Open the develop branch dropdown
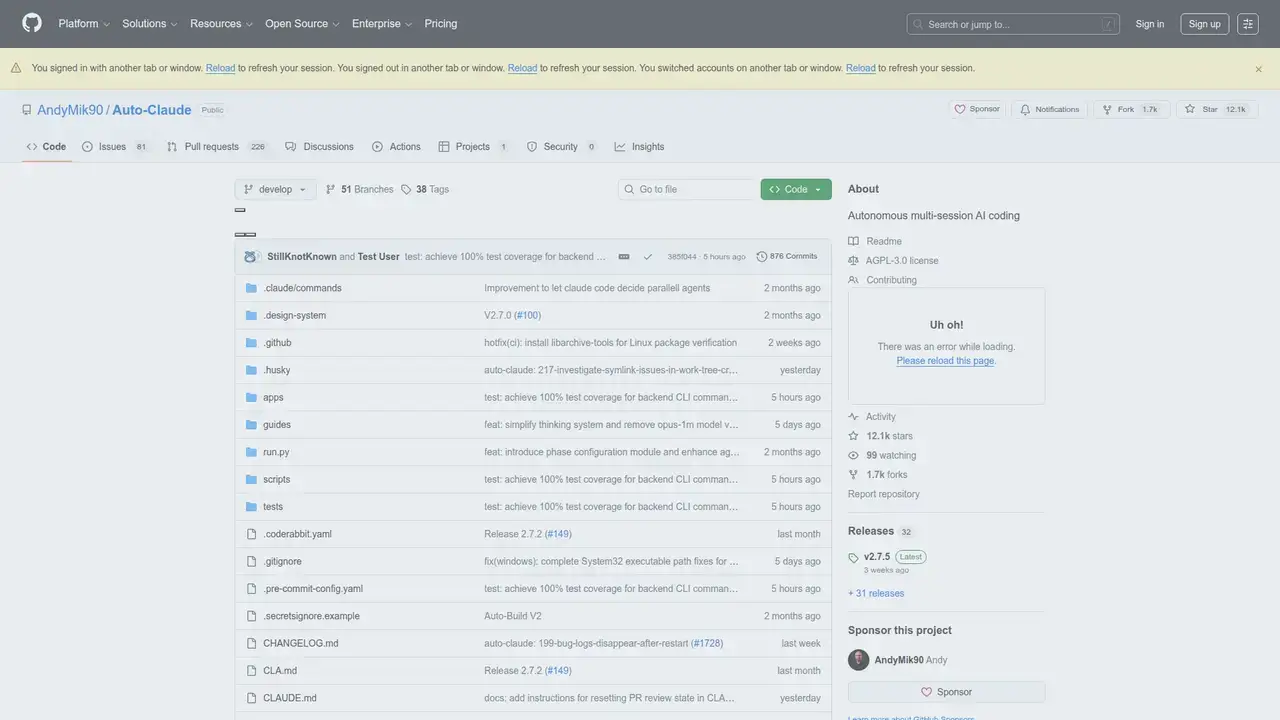Viewport: 1280px width, 720px height. [275, 189]
